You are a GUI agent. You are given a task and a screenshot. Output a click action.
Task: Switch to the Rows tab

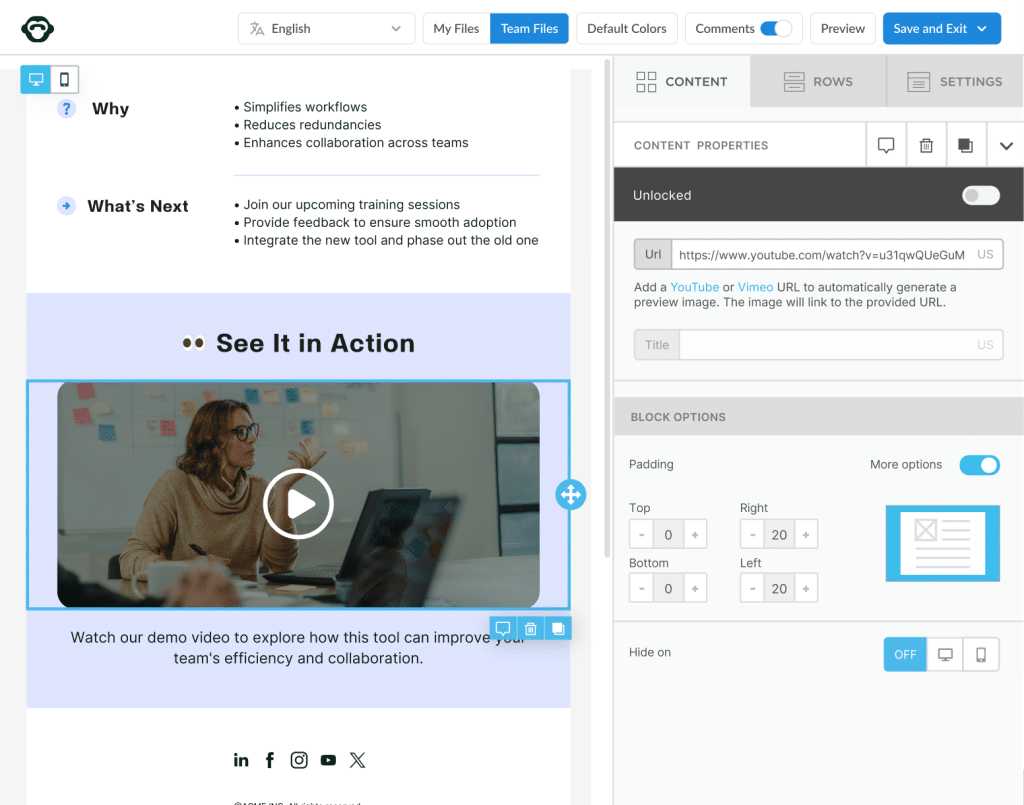click(x=818, y=82)
